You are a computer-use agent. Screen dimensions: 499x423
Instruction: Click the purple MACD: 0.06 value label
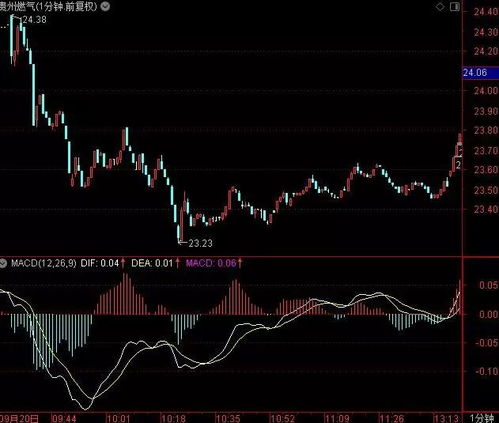click(x=211, y=263)
